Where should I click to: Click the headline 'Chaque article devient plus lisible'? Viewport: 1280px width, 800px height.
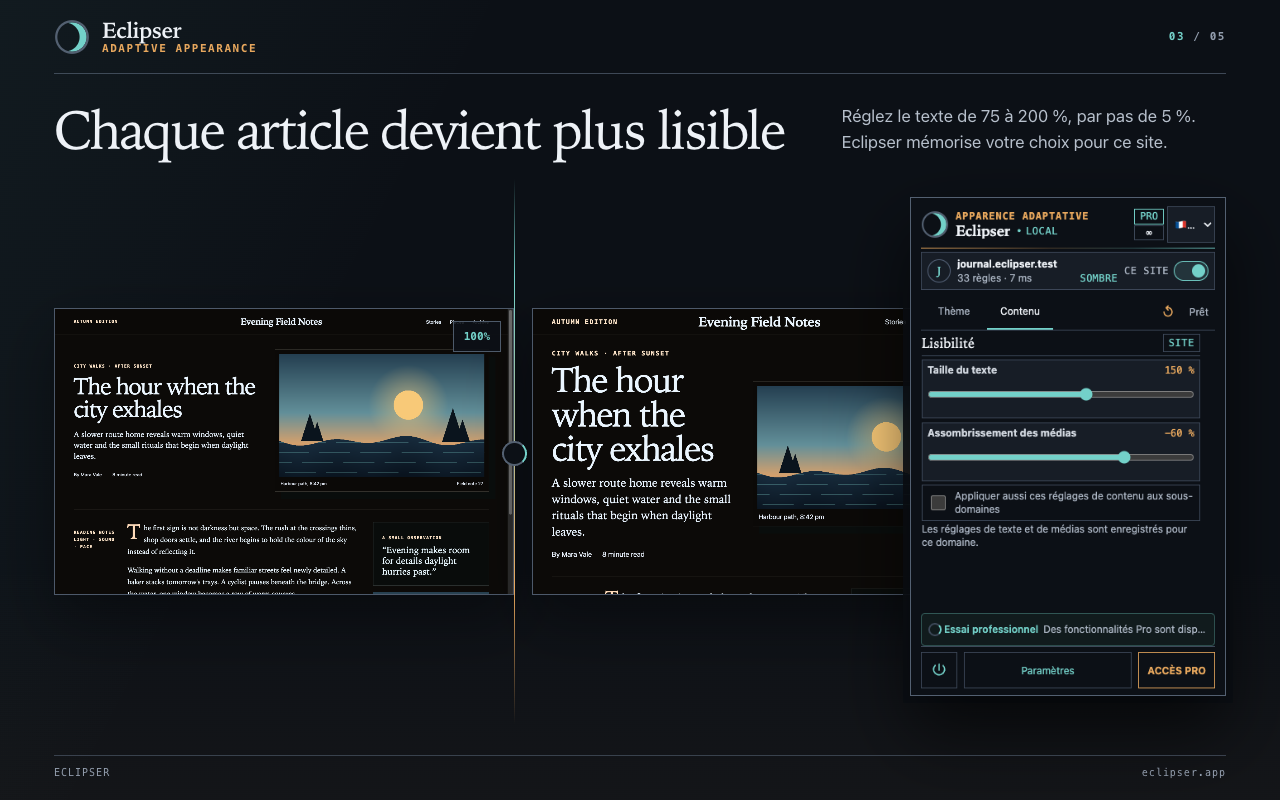pos(420,131)
